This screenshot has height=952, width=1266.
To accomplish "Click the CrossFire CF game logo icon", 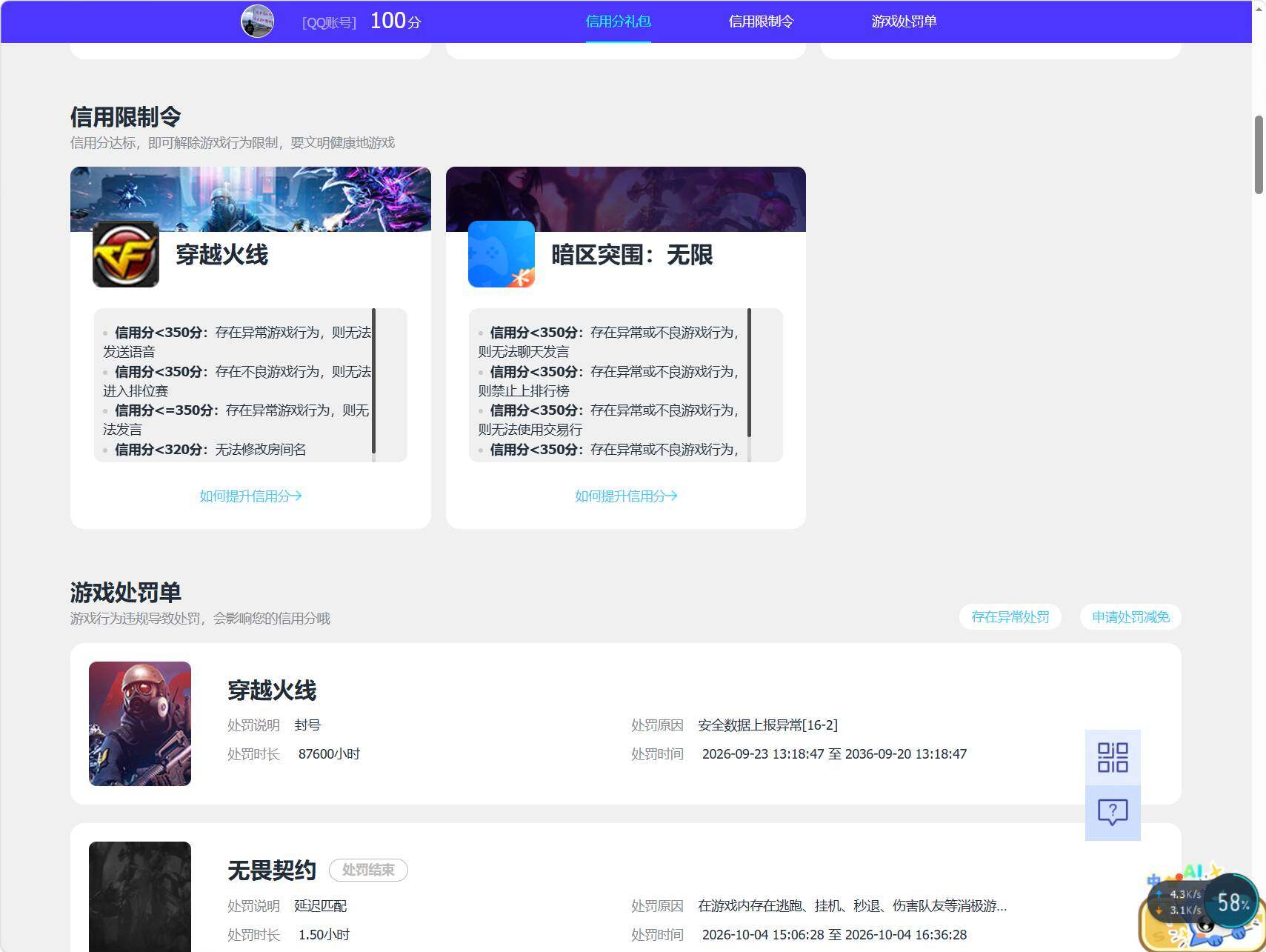I will point(126,254).
